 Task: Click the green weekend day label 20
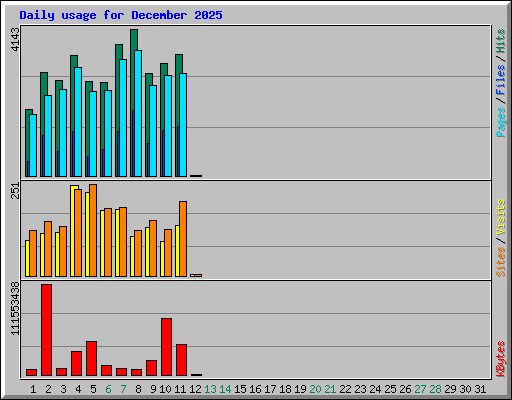point(315,389)
